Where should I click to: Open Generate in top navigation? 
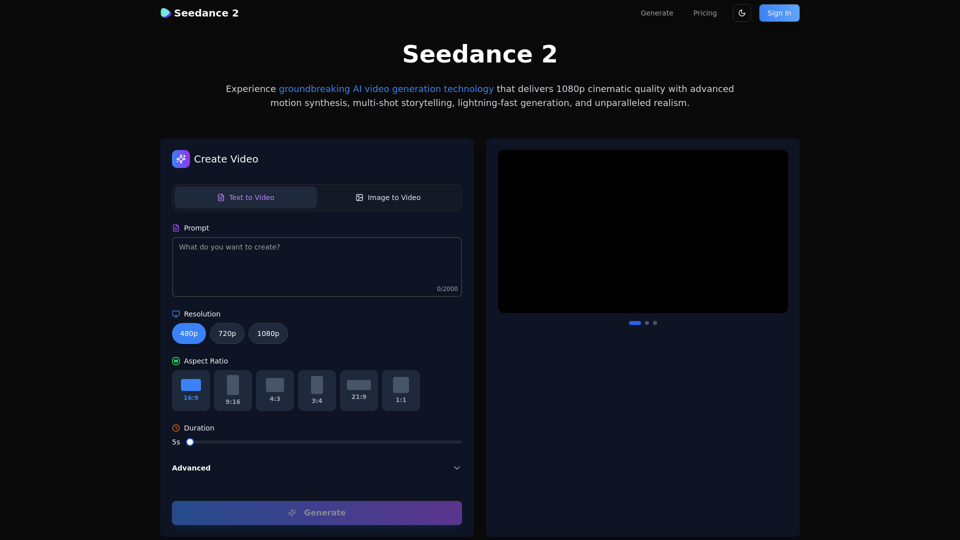click(656, 13)
